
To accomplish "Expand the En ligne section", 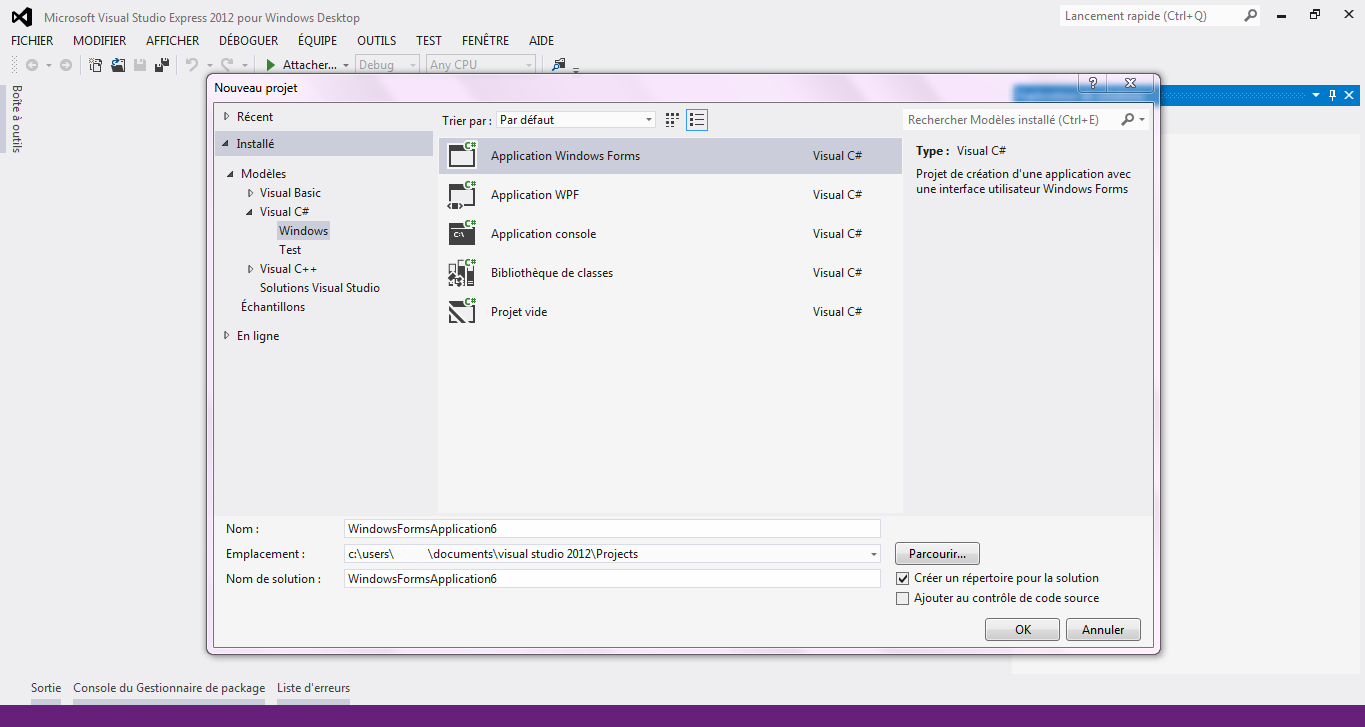I will pyautogui.click(x=227, y=336).
